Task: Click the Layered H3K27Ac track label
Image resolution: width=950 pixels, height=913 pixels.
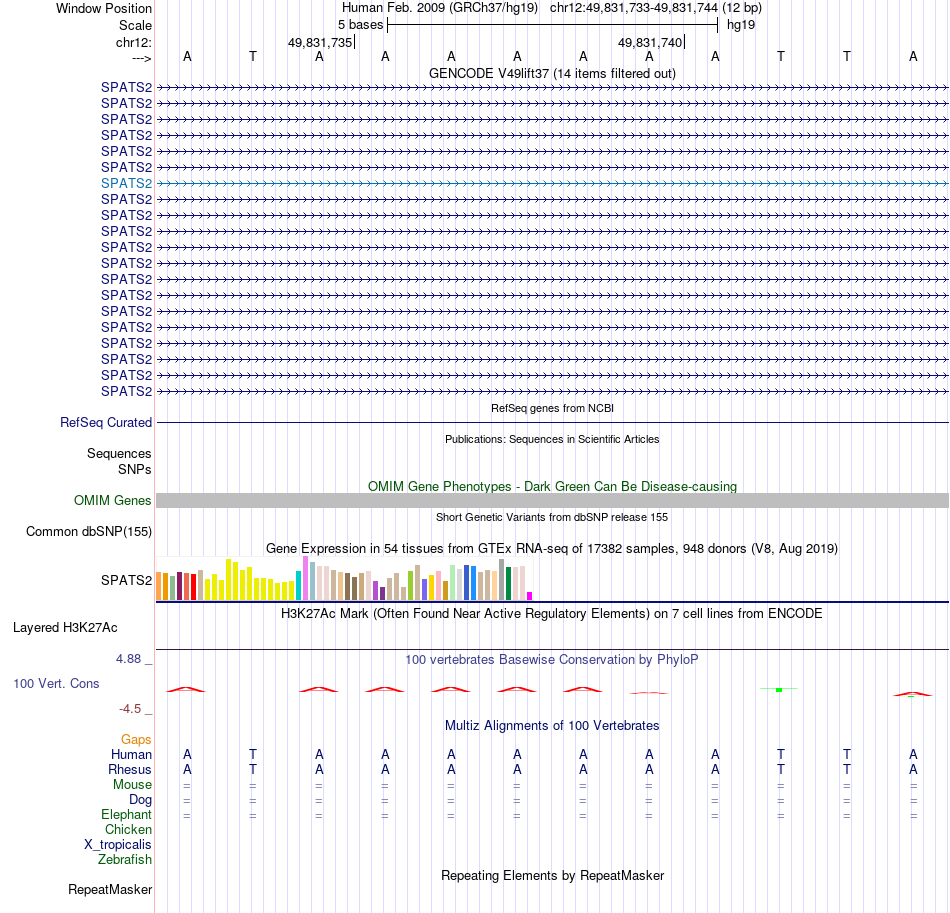Action: pos(65,628)
